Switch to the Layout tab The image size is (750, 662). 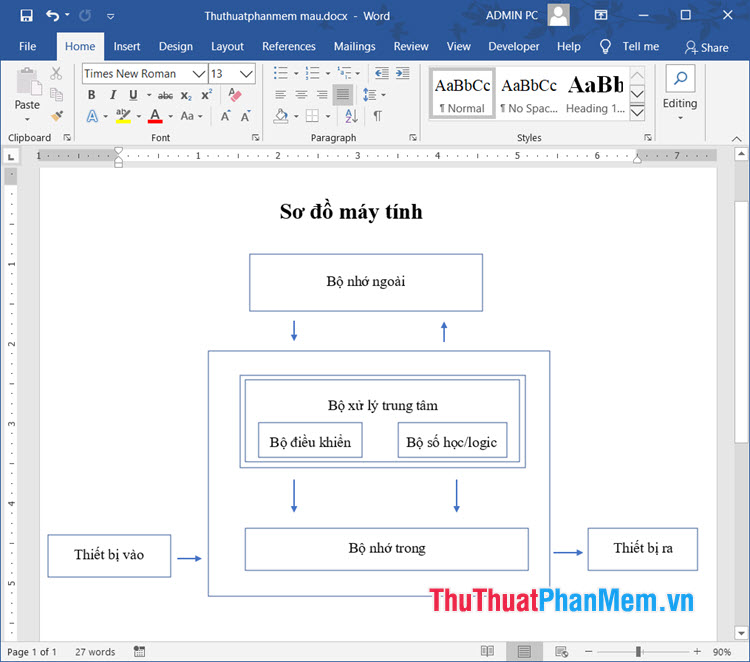tap(228, 46)
